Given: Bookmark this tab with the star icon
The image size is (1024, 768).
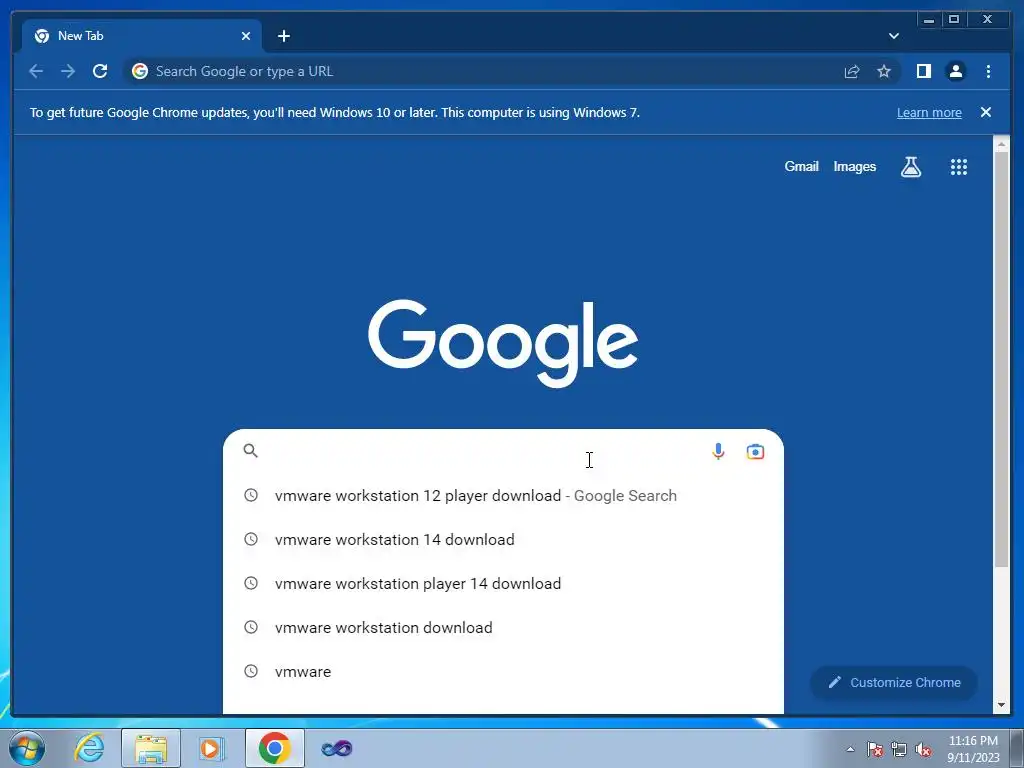Looking at the screenshot, I should [884, 71].
